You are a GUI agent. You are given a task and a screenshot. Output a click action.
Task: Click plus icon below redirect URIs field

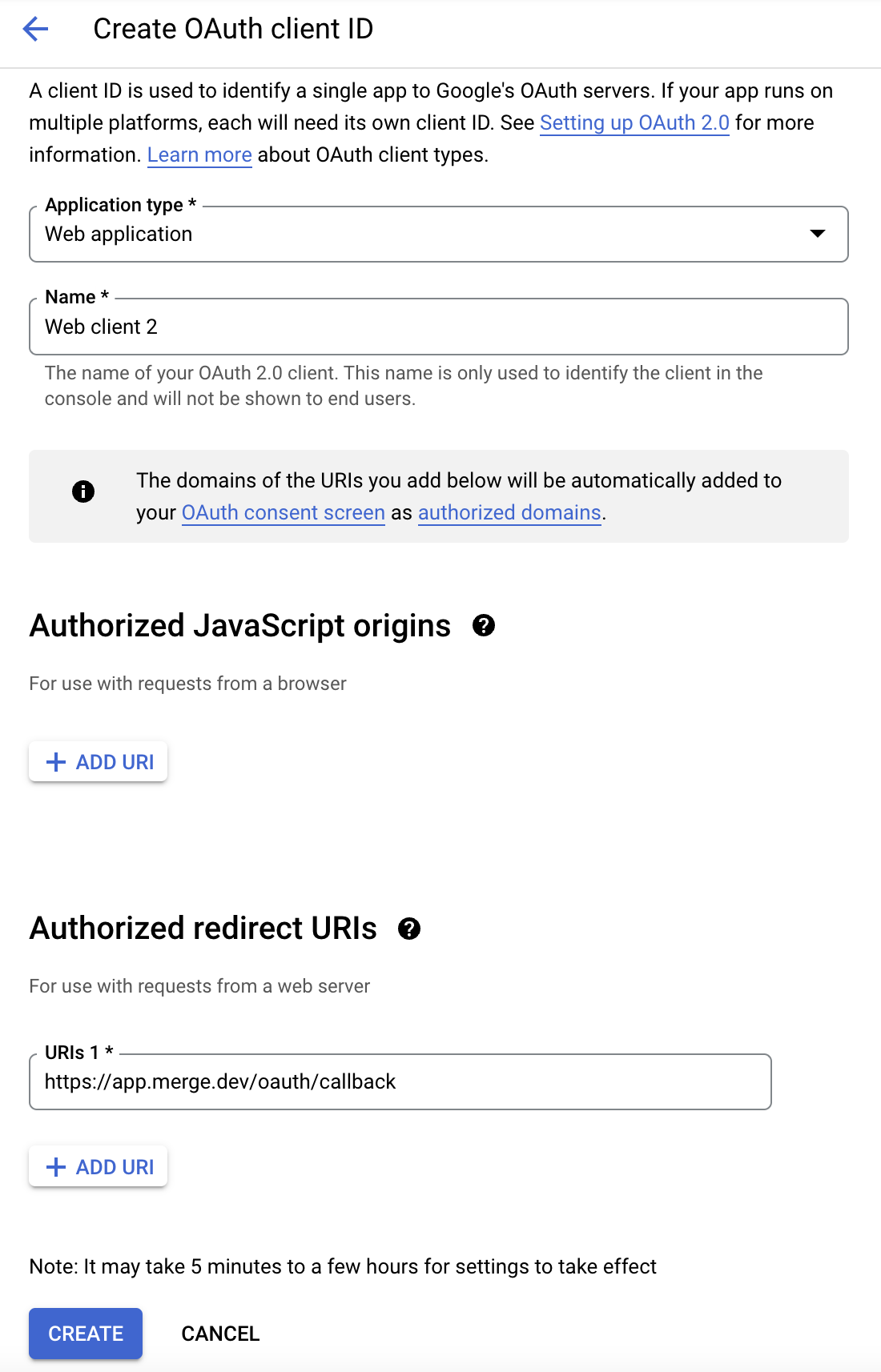[x=56, y=1167]
